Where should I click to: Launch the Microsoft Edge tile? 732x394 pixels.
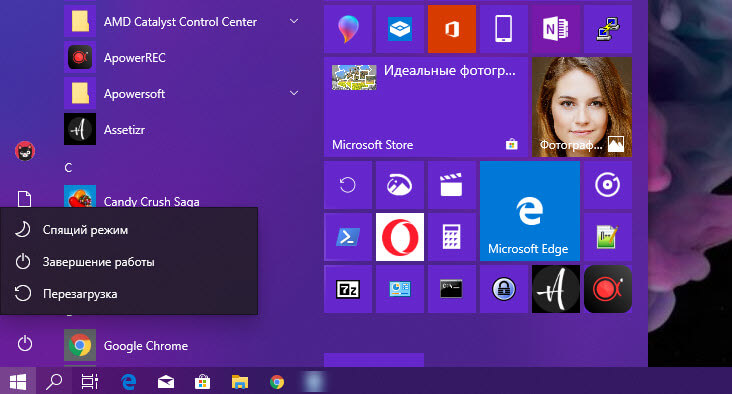530,211
